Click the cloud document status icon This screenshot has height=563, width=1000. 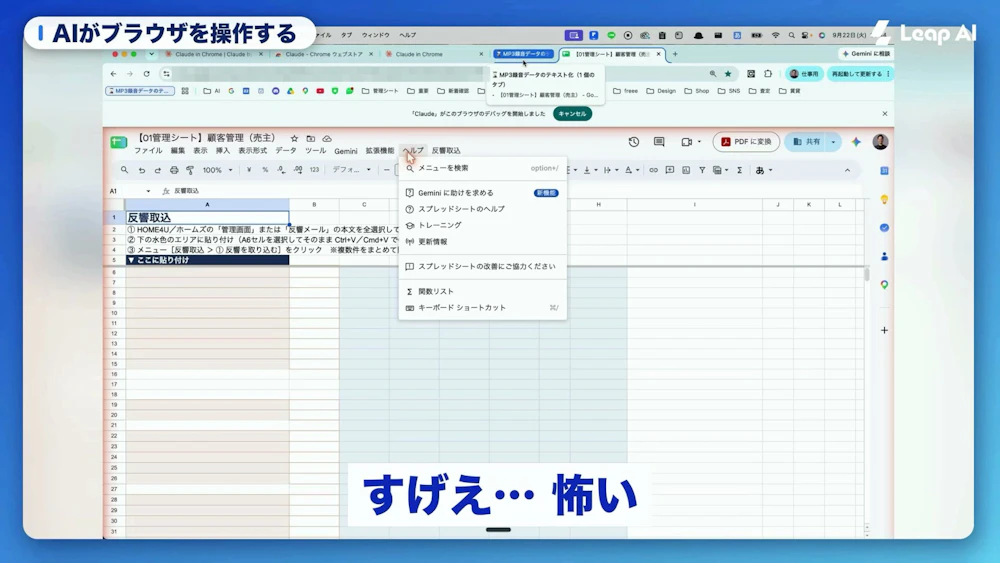(327, 138)
